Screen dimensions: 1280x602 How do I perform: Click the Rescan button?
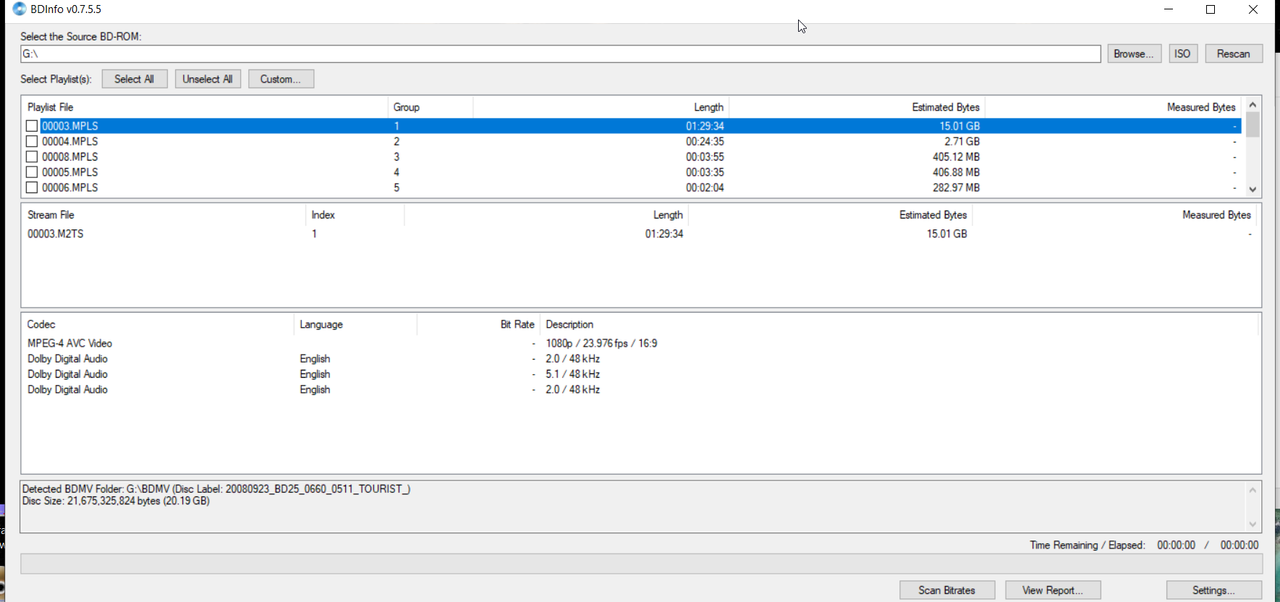coord(1233,54)
